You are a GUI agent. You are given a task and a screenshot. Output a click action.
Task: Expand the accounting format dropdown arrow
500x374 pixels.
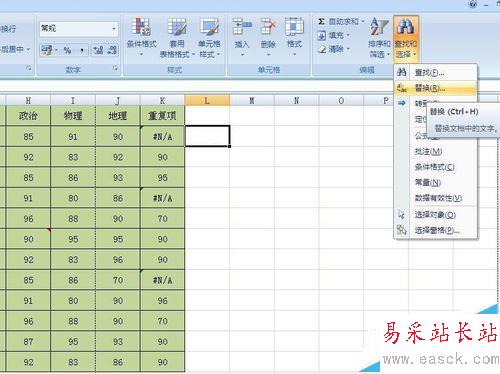56,50
